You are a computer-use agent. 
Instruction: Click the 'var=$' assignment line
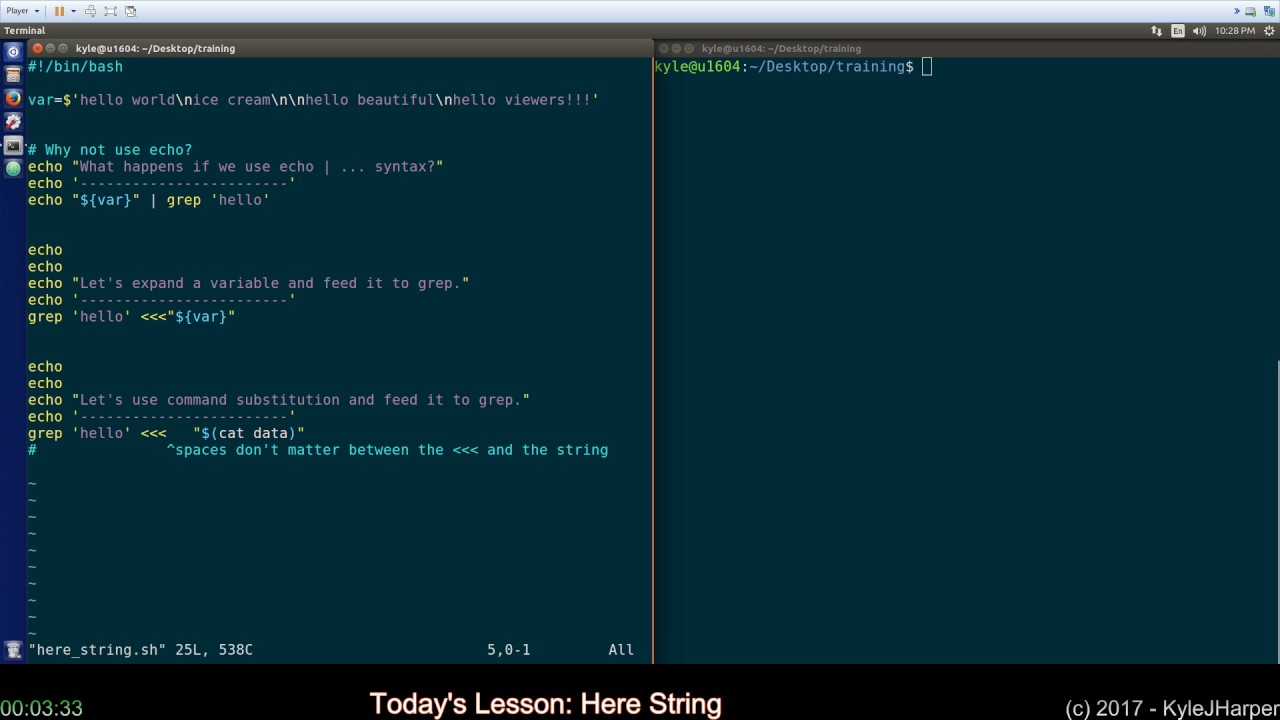click(313, 100)
